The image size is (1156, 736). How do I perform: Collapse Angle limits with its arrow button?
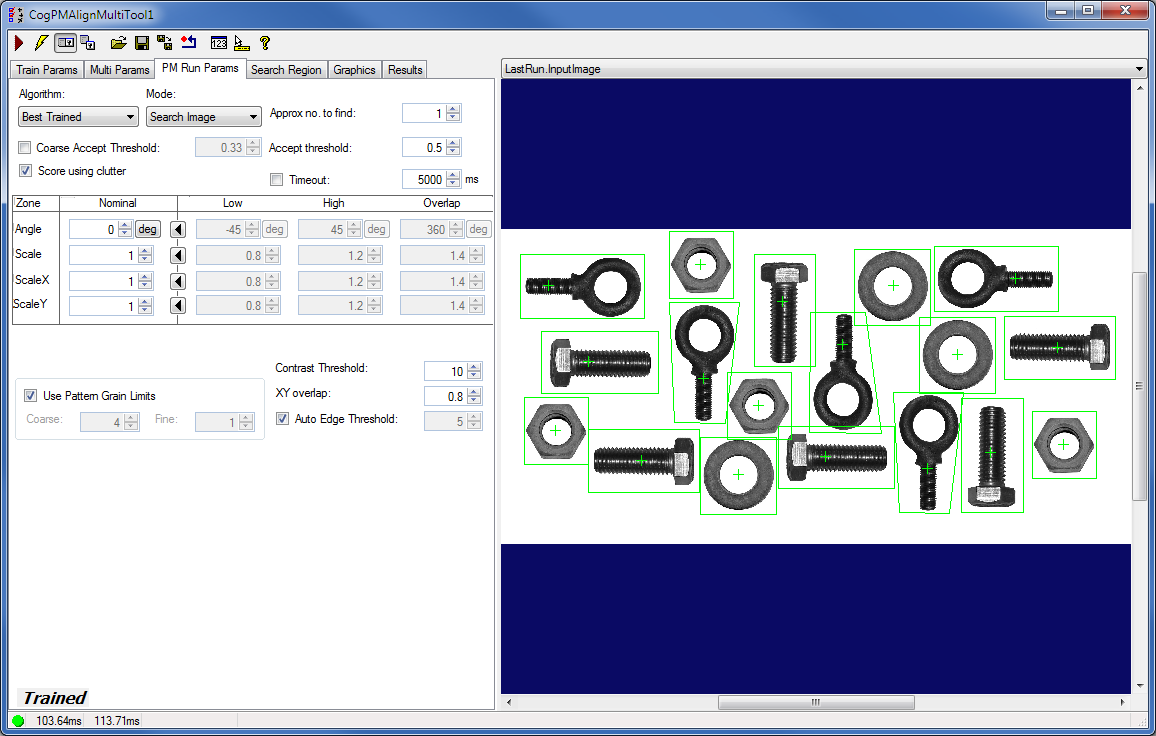pos(177,228)
